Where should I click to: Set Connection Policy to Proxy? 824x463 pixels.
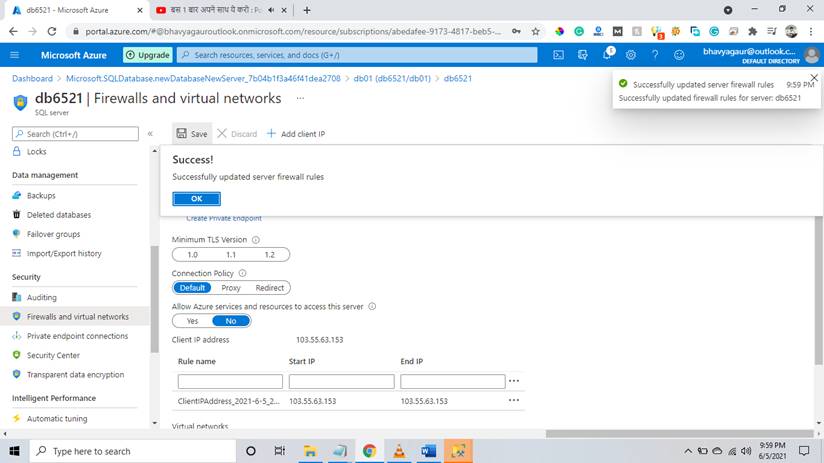[231, 287]
